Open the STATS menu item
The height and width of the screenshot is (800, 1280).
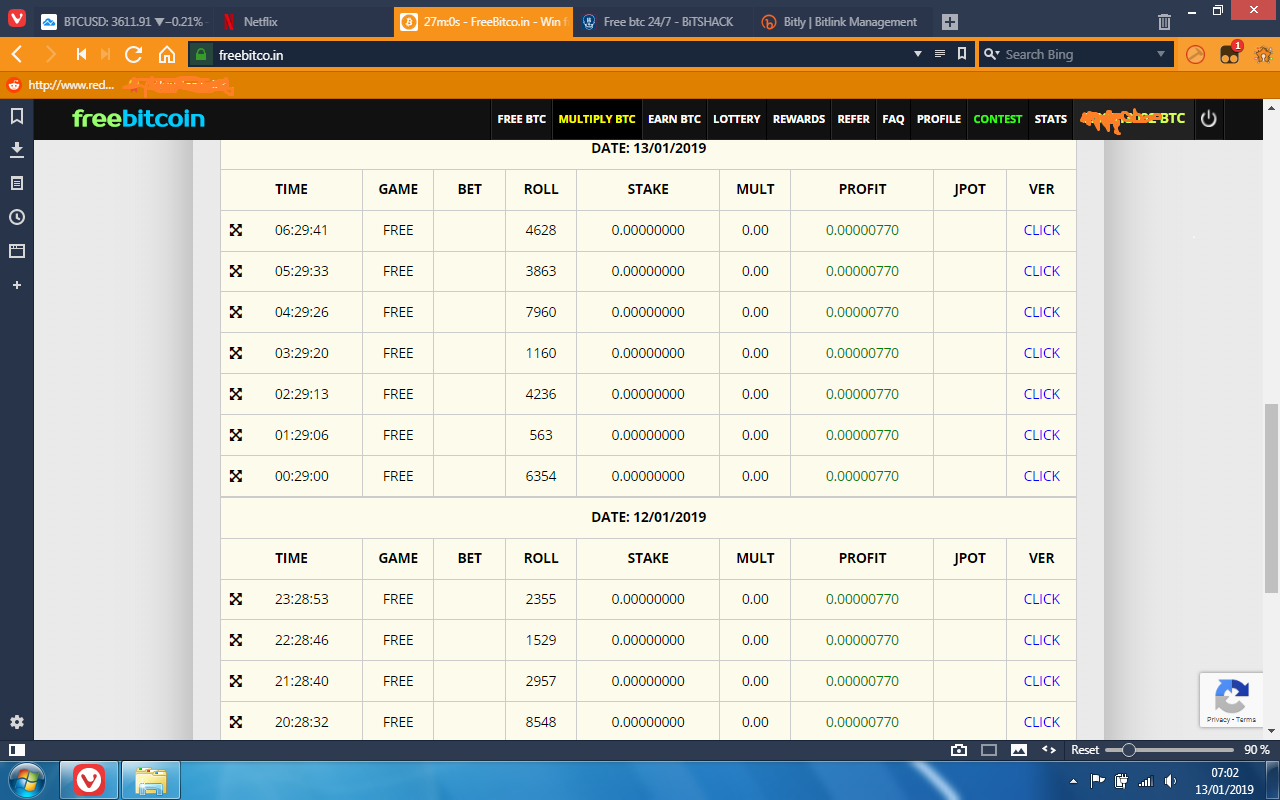(1051, 119)
